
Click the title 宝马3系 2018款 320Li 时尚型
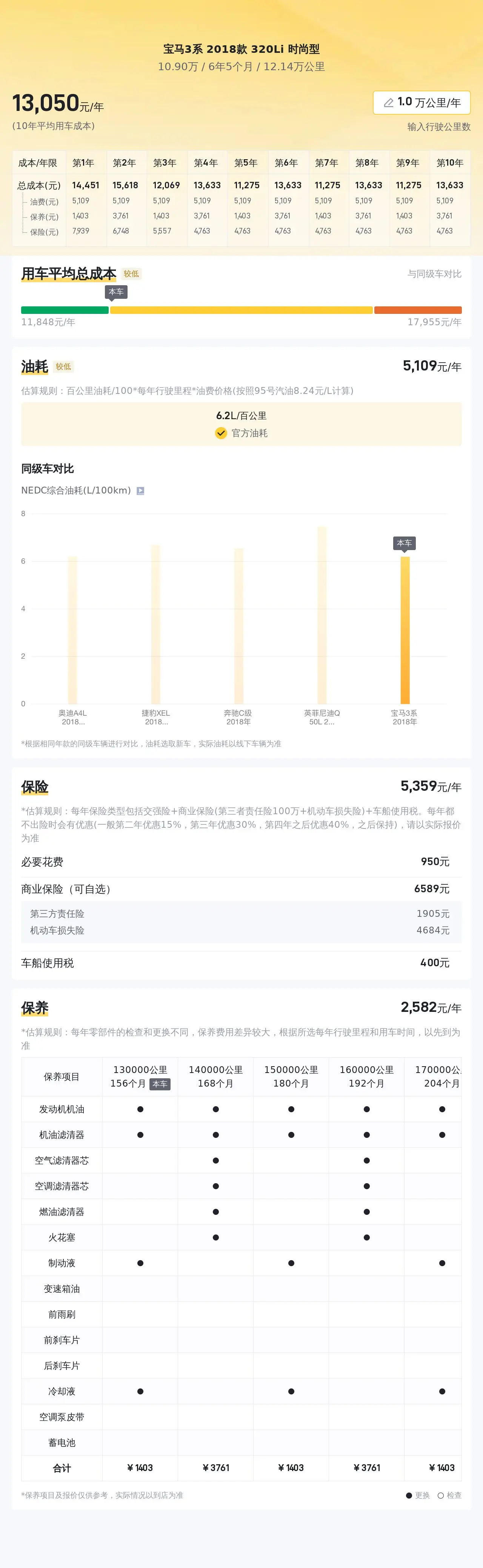(241, 49)
